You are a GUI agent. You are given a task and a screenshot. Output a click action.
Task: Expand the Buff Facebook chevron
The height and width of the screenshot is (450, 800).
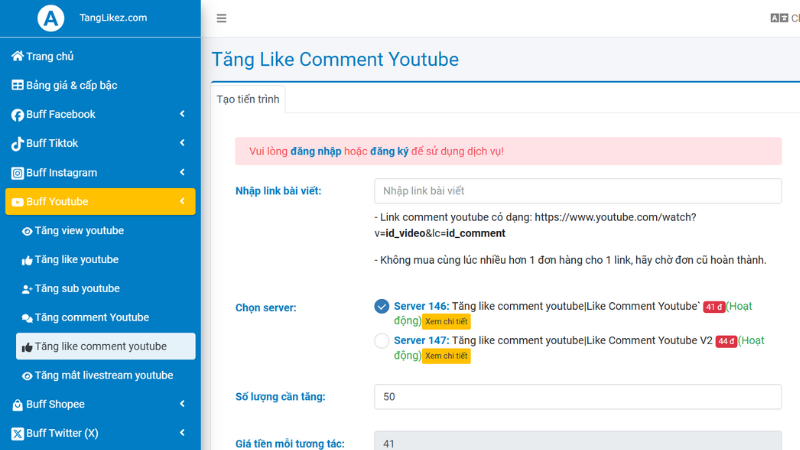(x=182, y=114)
